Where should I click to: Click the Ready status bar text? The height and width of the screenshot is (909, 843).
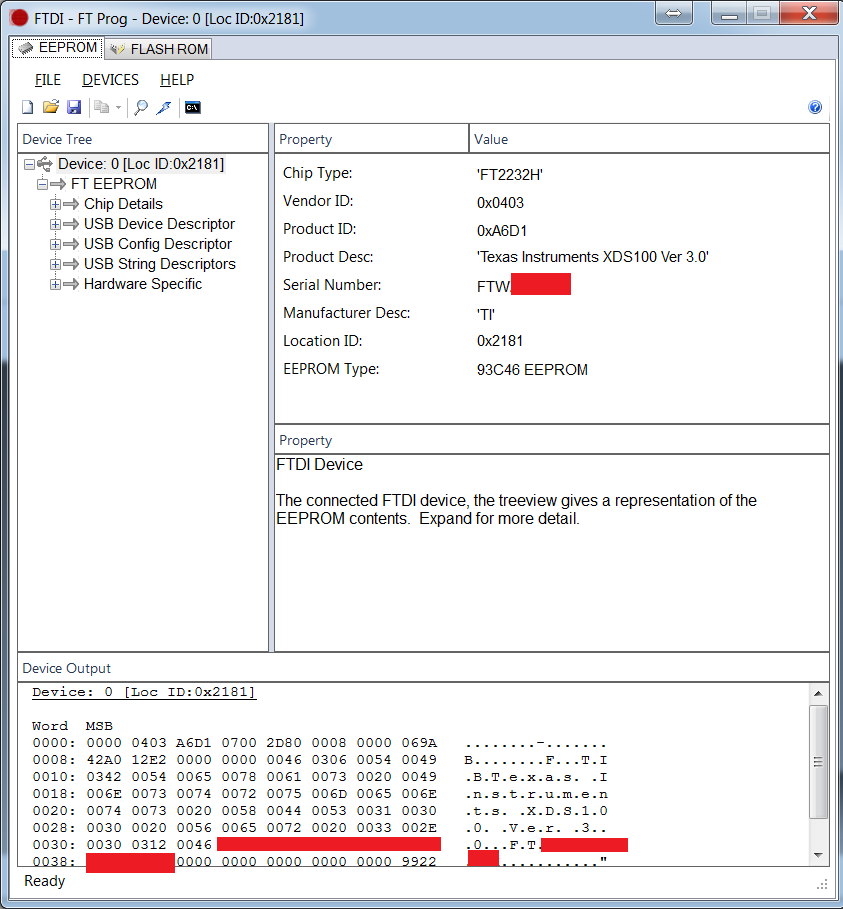45,881
